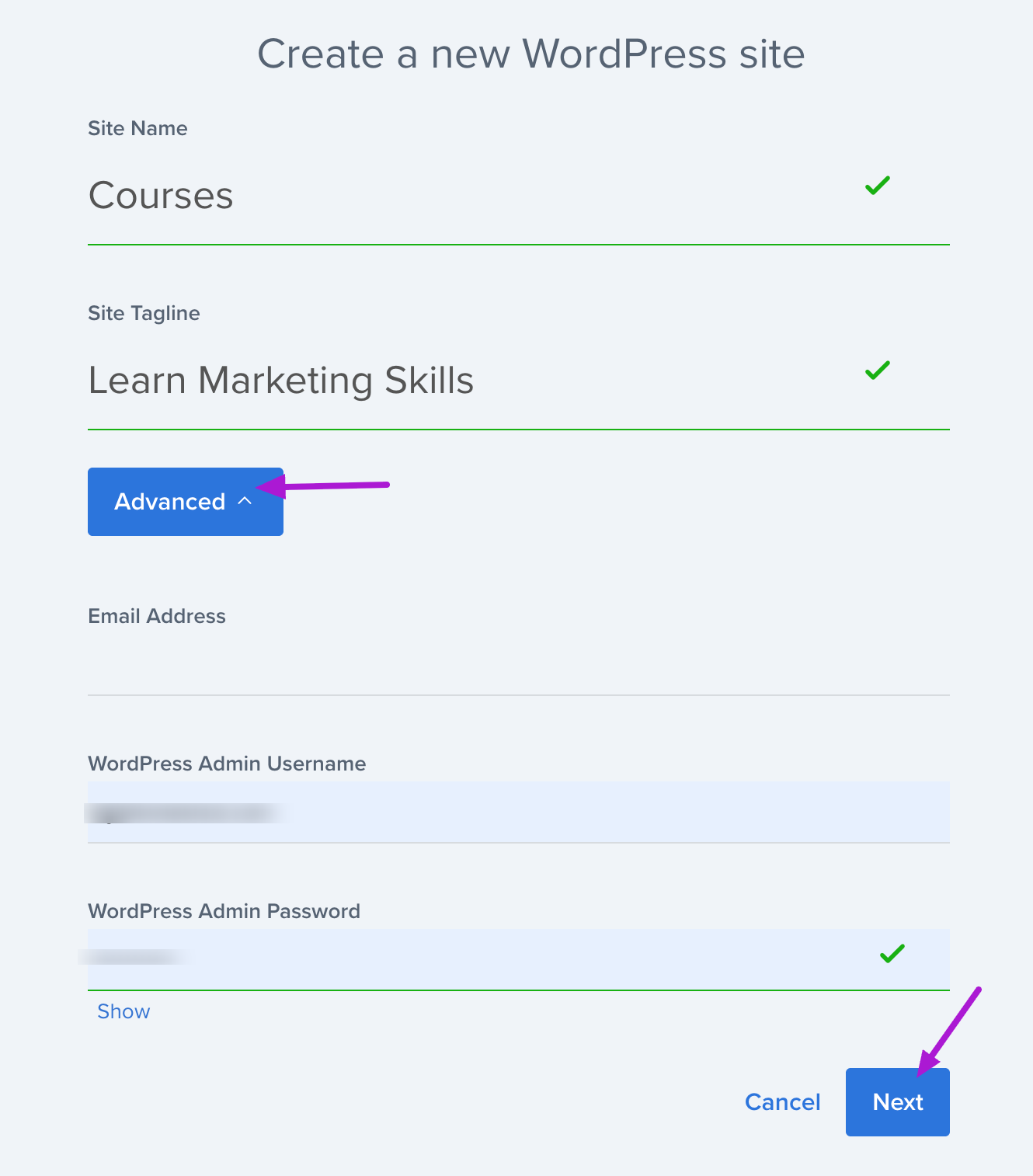Click the Create a new WordPress site heading

pos(530,54)
